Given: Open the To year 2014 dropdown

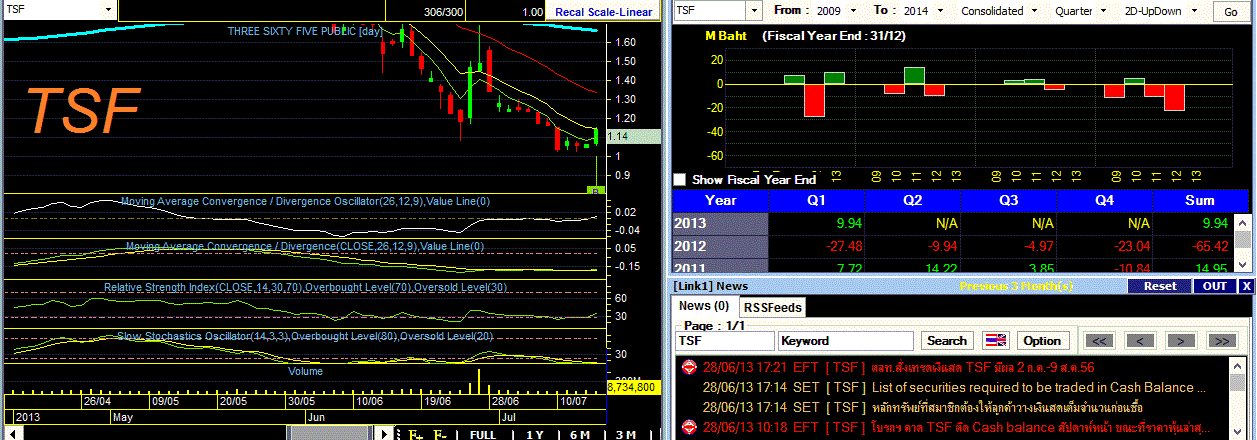Looking at the screenshot, I should coord(938,11).
